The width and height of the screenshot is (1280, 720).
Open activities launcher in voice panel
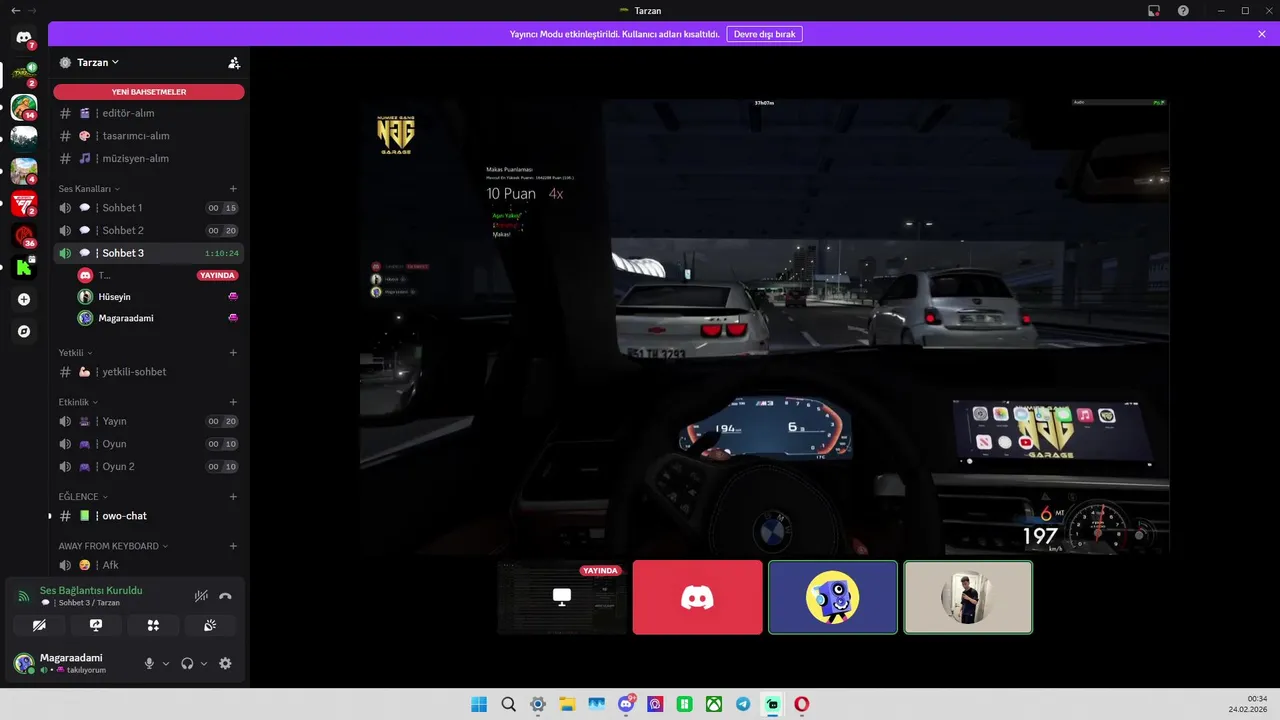pyautogui.click(x=153, y=625)
